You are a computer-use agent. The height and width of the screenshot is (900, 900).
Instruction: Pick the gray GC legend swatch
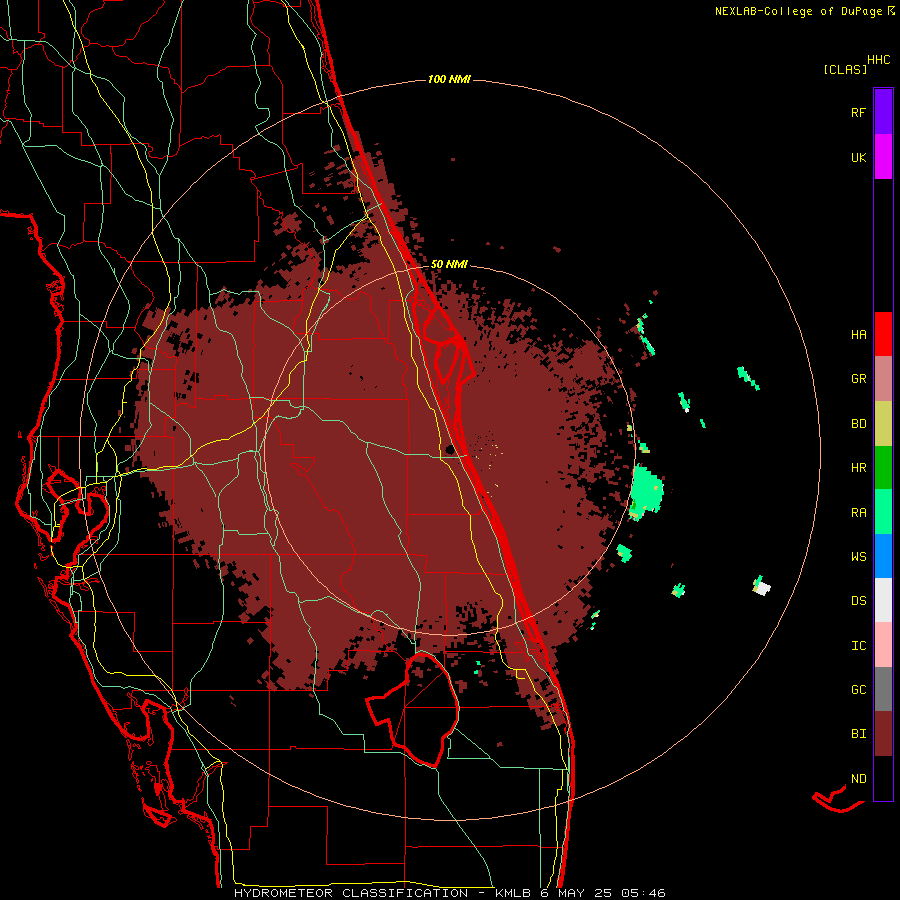point(883,689)
